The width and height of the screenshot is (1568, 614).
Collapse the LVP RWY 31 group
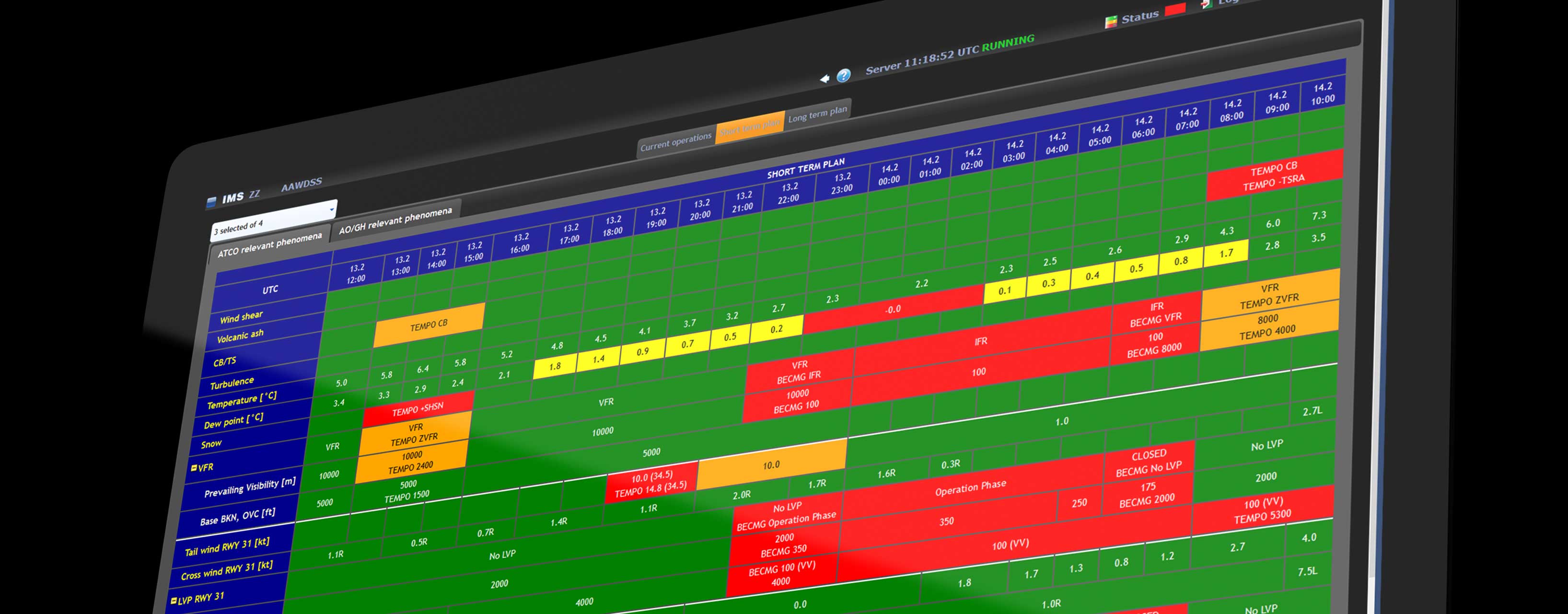click(174, 601)
